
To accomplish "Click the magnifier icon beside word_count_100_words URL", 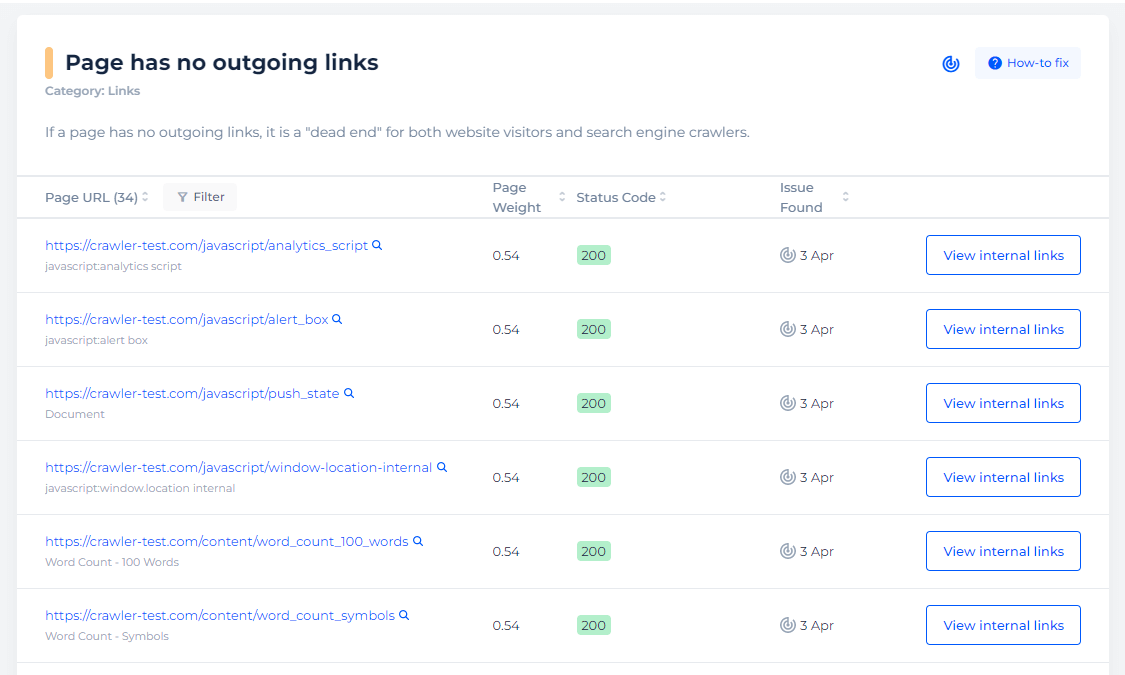I will (417, 541).
